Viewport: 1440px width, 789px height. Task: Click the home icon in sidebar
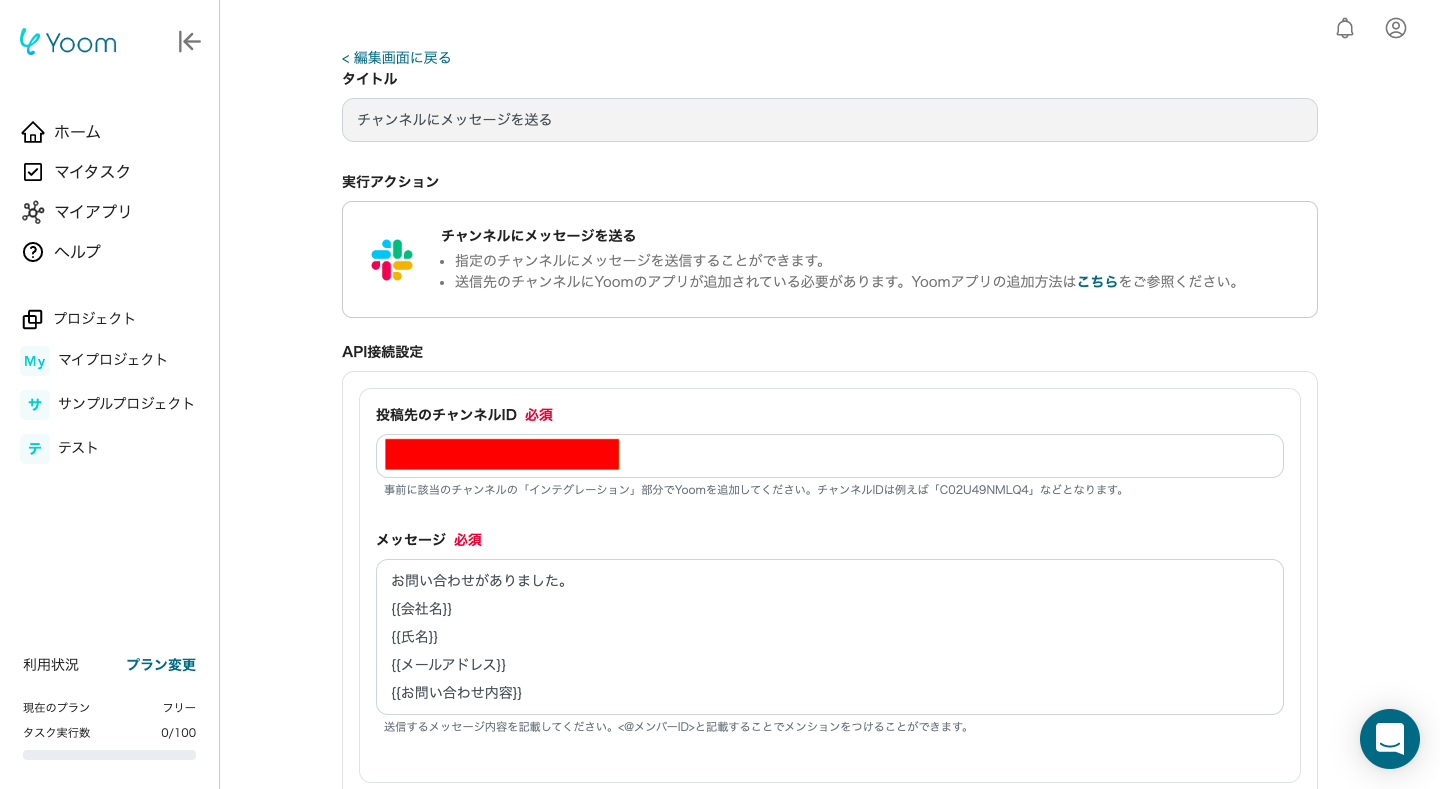point(33,132)
